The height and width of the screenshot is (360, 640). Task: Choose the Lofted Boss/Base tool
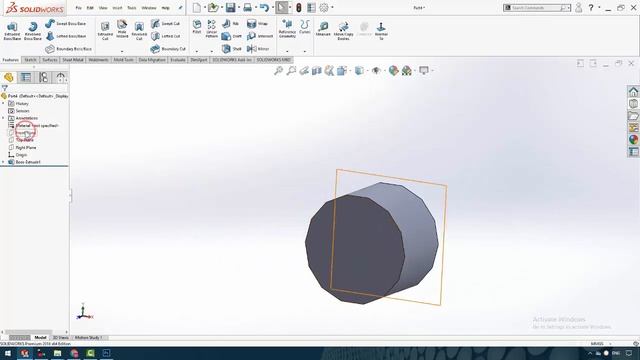65,36
